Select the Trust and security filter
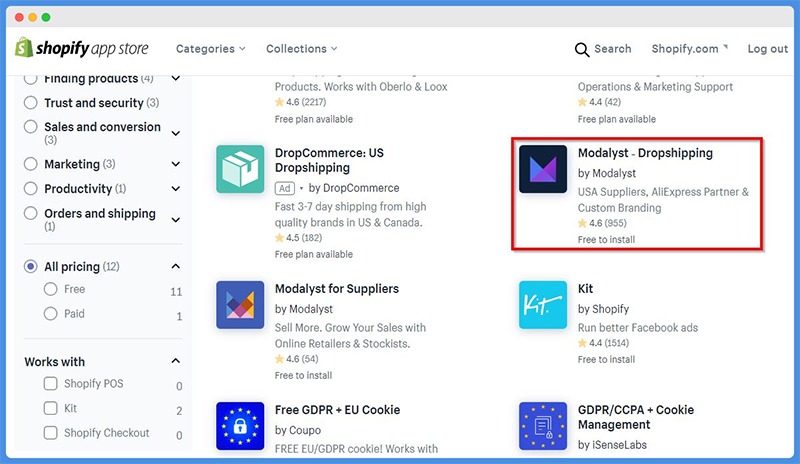 click(31, 103)
